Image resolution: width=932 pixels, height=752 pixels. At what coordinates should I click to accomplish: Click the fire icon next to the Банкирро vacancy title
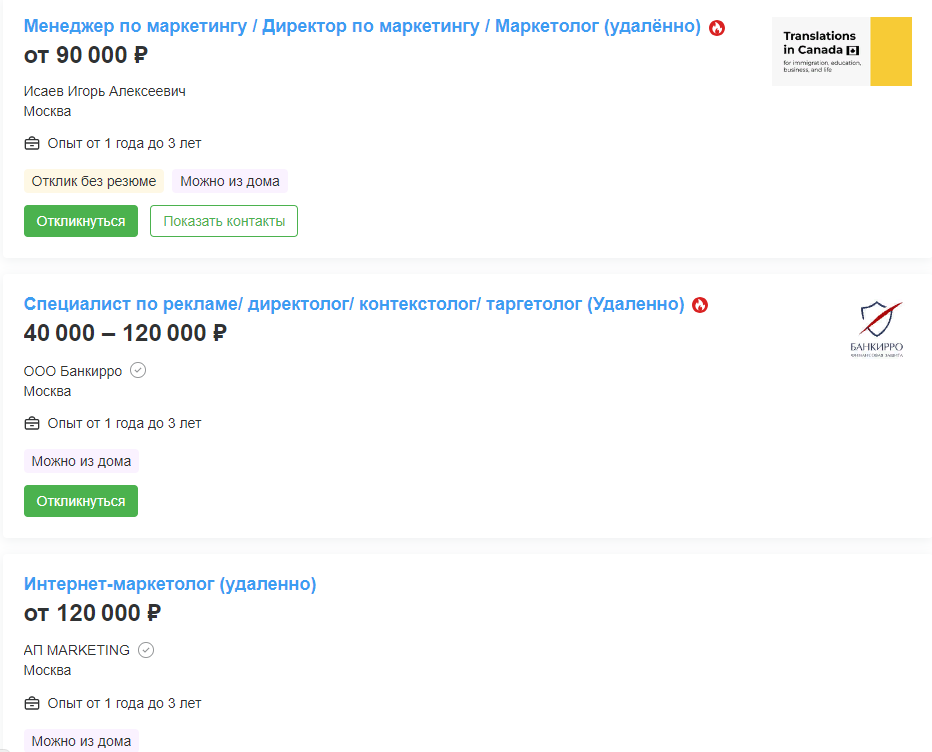[700, 305]
